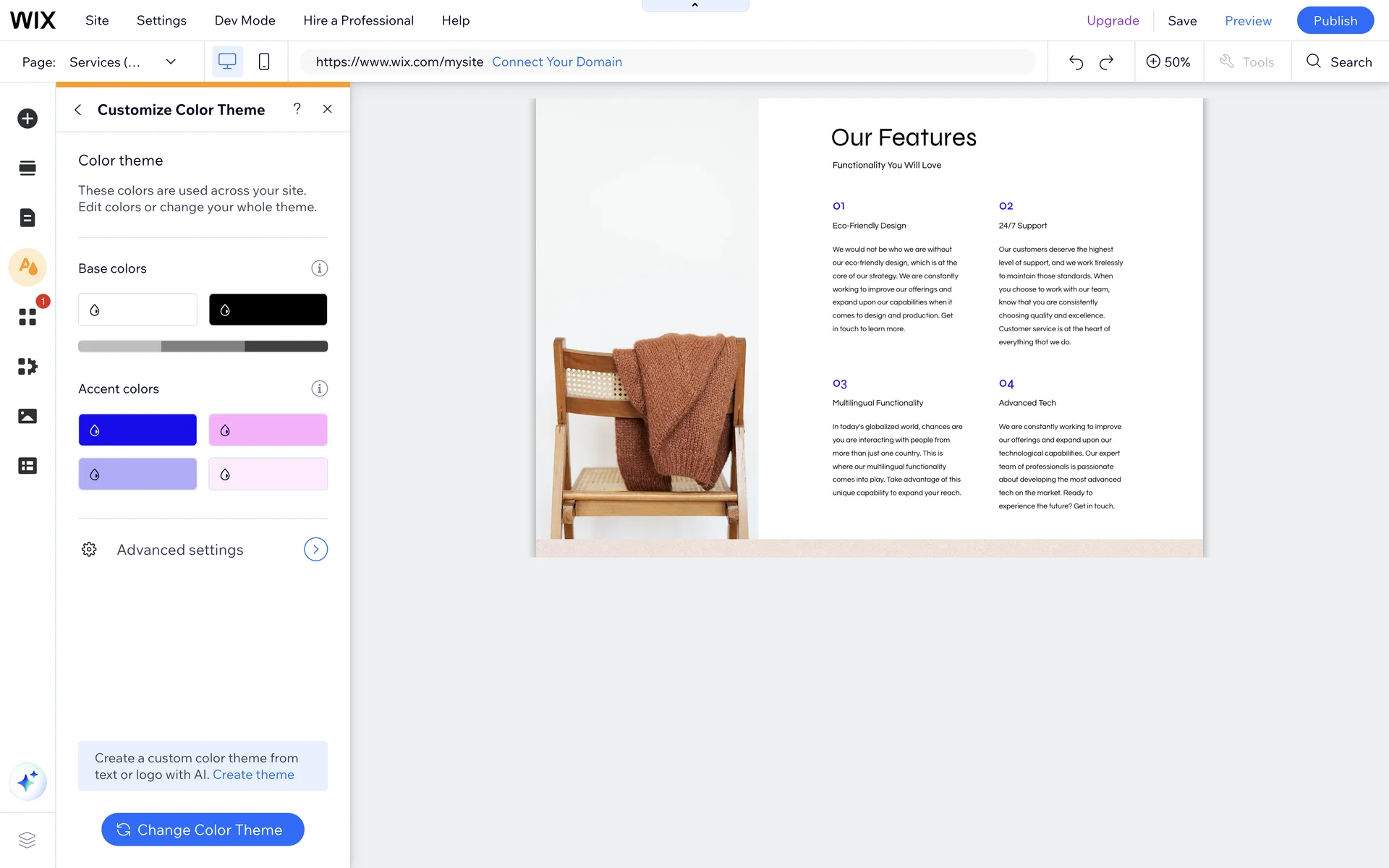Image resolution: width=1389 pixels, height=868 pixels.
Task: Open the Dev Mode menu
Action: click(245, 20)
